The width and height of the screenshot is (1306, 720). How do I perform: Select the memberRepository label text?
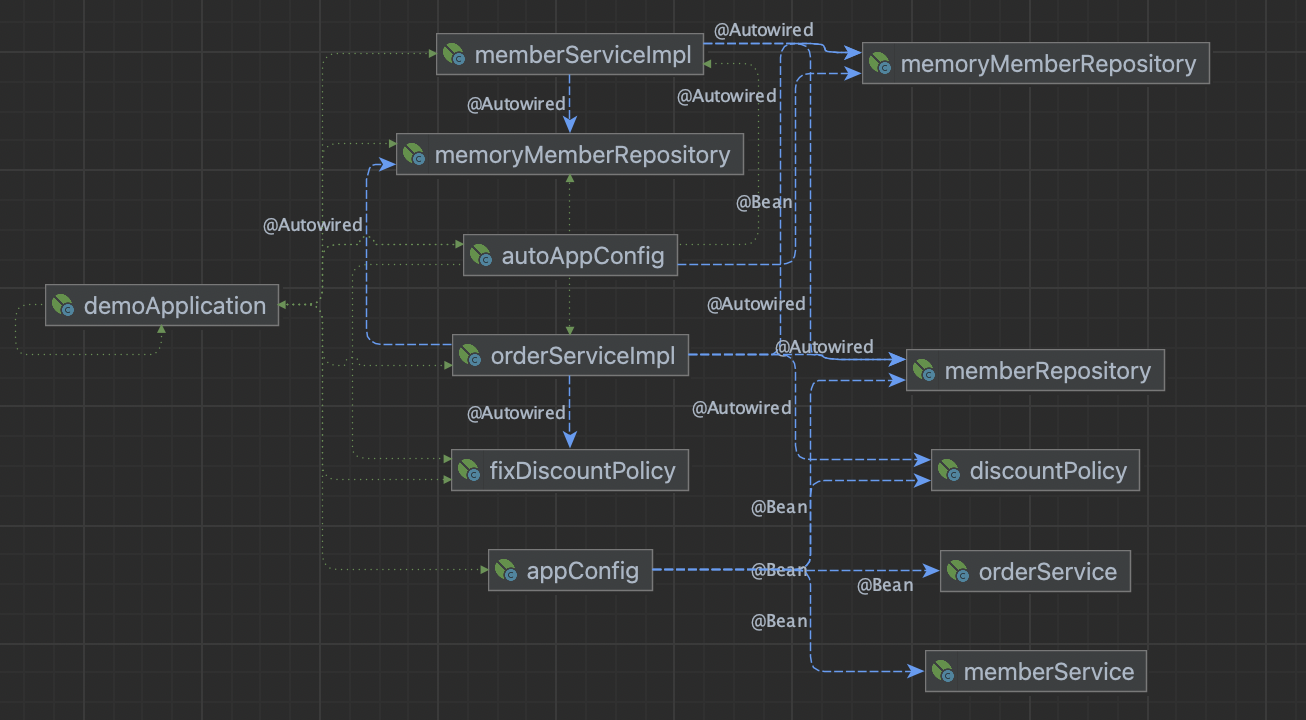click(x=1048, y=372)
